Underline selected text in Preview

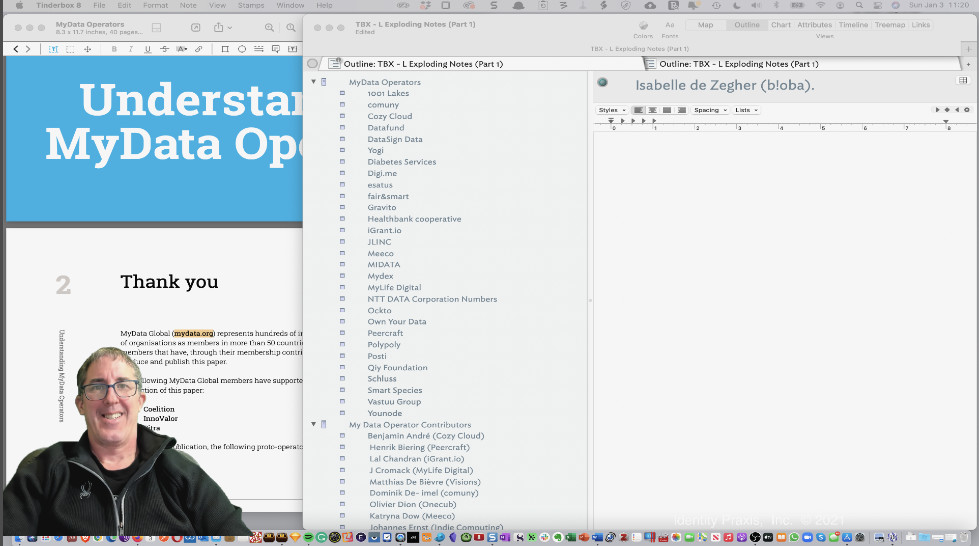point(147,49)
